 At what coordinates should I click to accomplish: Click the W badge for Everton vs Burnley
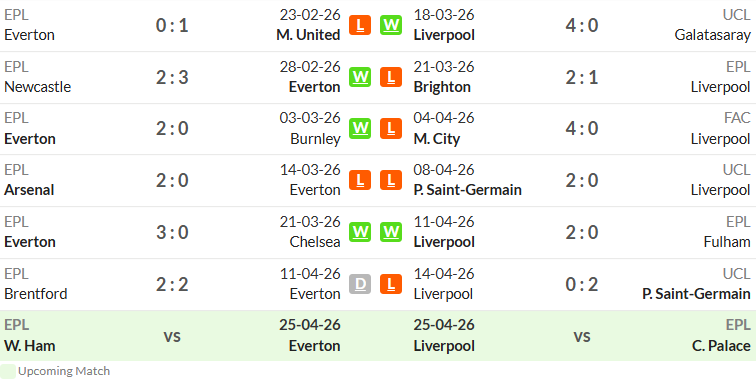coord(360,128)
